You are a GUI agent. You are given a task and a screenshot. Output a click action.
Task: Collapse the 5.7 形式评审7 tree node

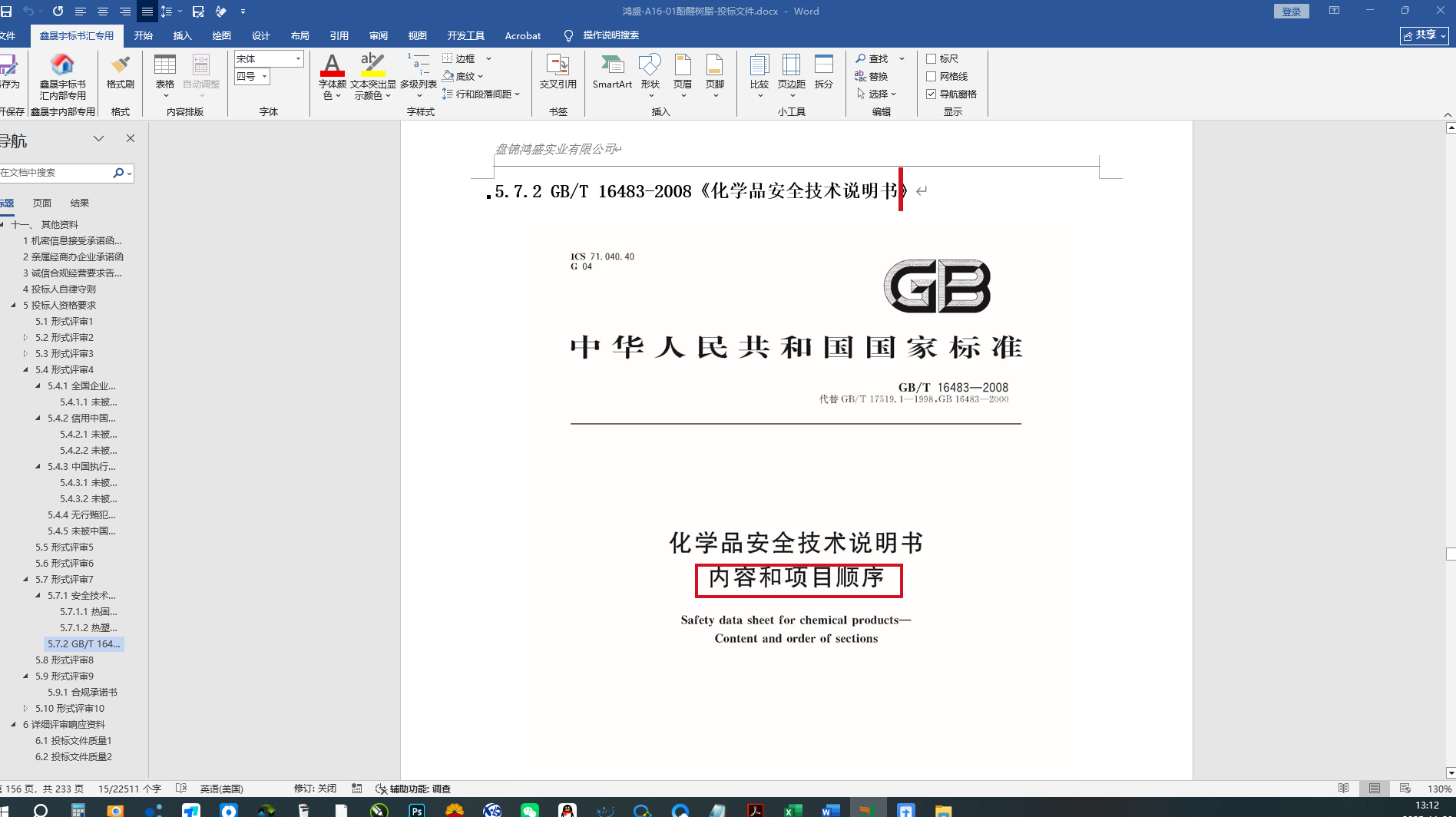coord(26,579)
